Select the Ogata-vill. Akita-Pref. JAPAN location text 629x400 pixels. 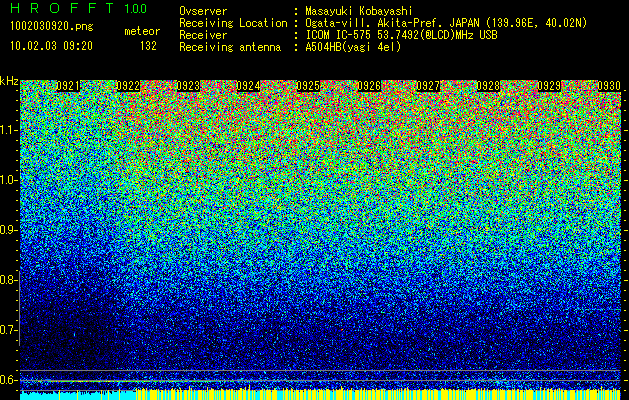[446, 23]
